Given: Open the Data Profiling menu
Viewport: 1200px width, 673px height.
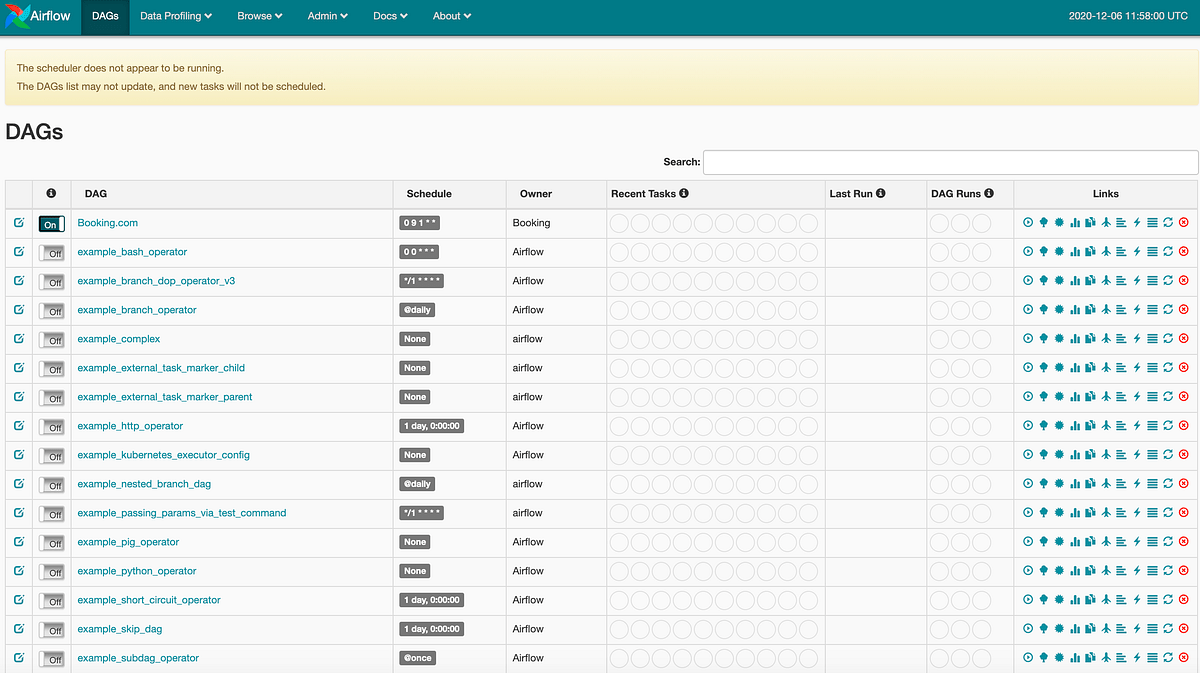Looking at the screenshot, I should (175, 16).
